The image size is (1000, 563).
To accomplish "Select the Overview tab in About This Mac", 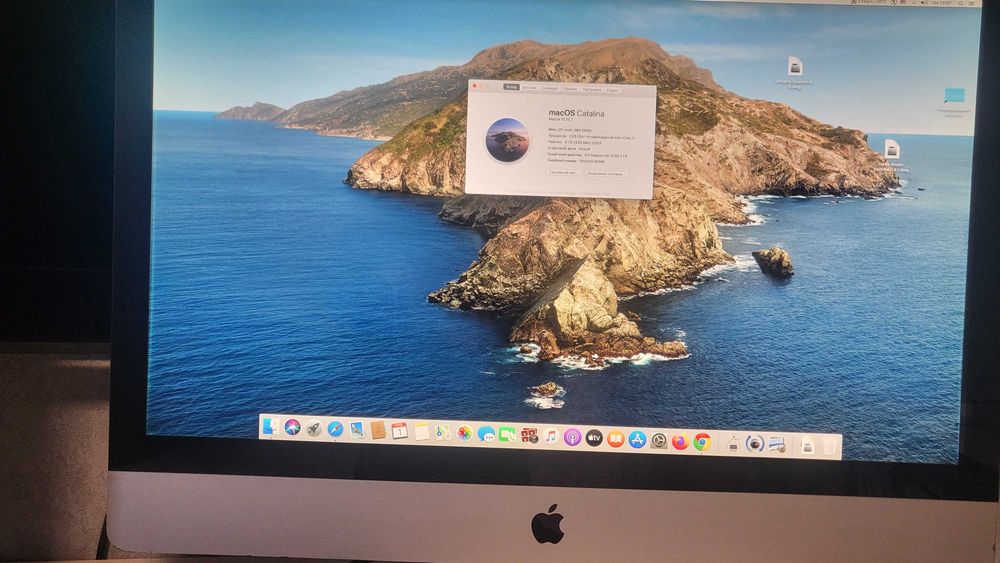I will (511, 87).
